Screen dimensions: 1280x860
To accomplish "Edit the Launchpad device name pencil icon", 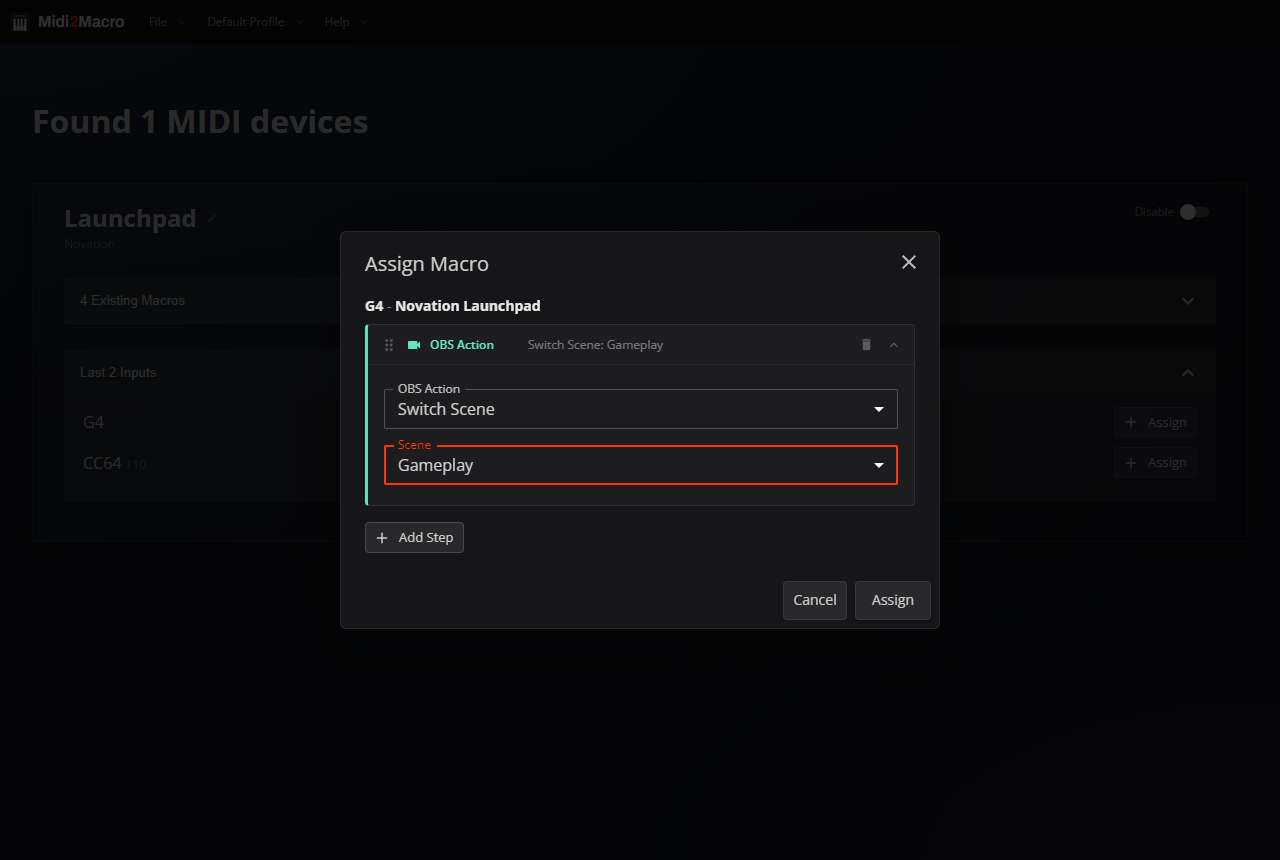I will (x=212, y=219).
